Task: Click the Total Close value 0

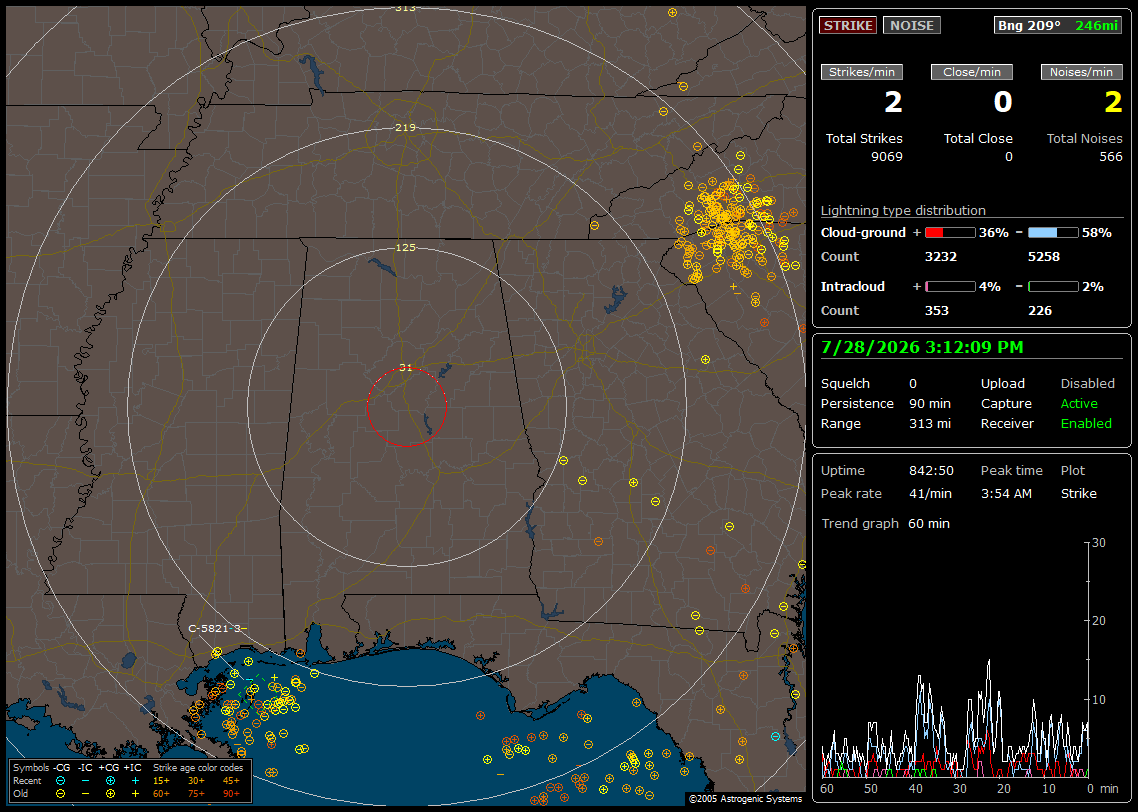Action: 1009,157
